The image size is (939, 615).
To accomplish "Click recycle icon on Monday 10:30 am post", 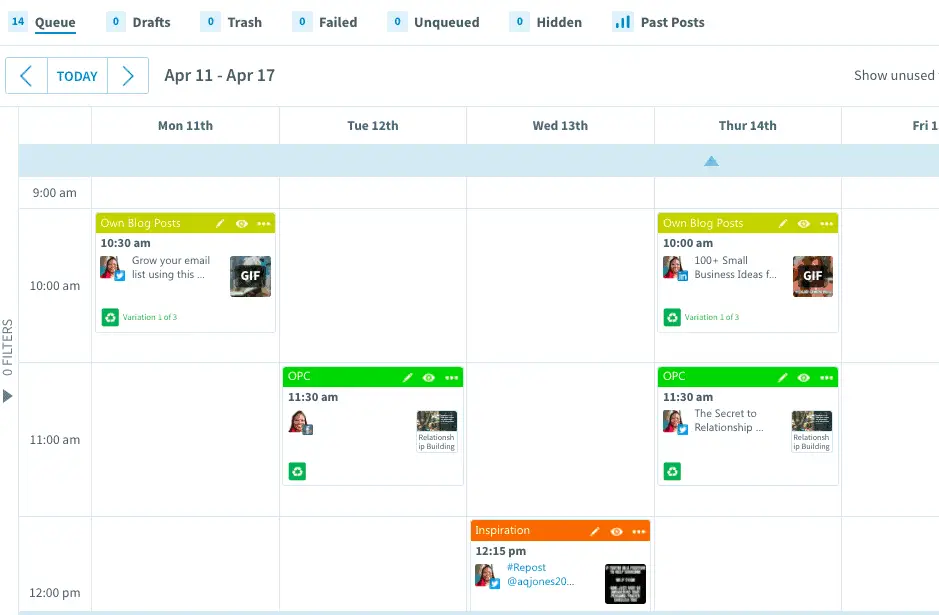I will (110, 317).
